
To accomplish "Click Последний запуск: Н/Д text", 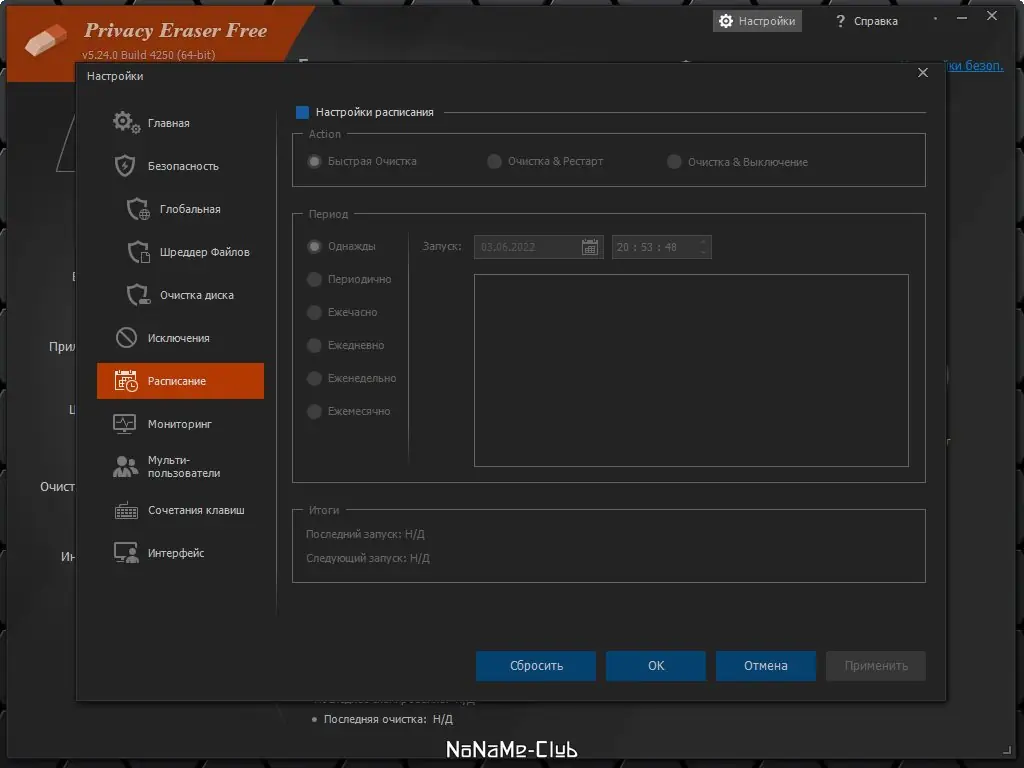I will pos(365,534).
